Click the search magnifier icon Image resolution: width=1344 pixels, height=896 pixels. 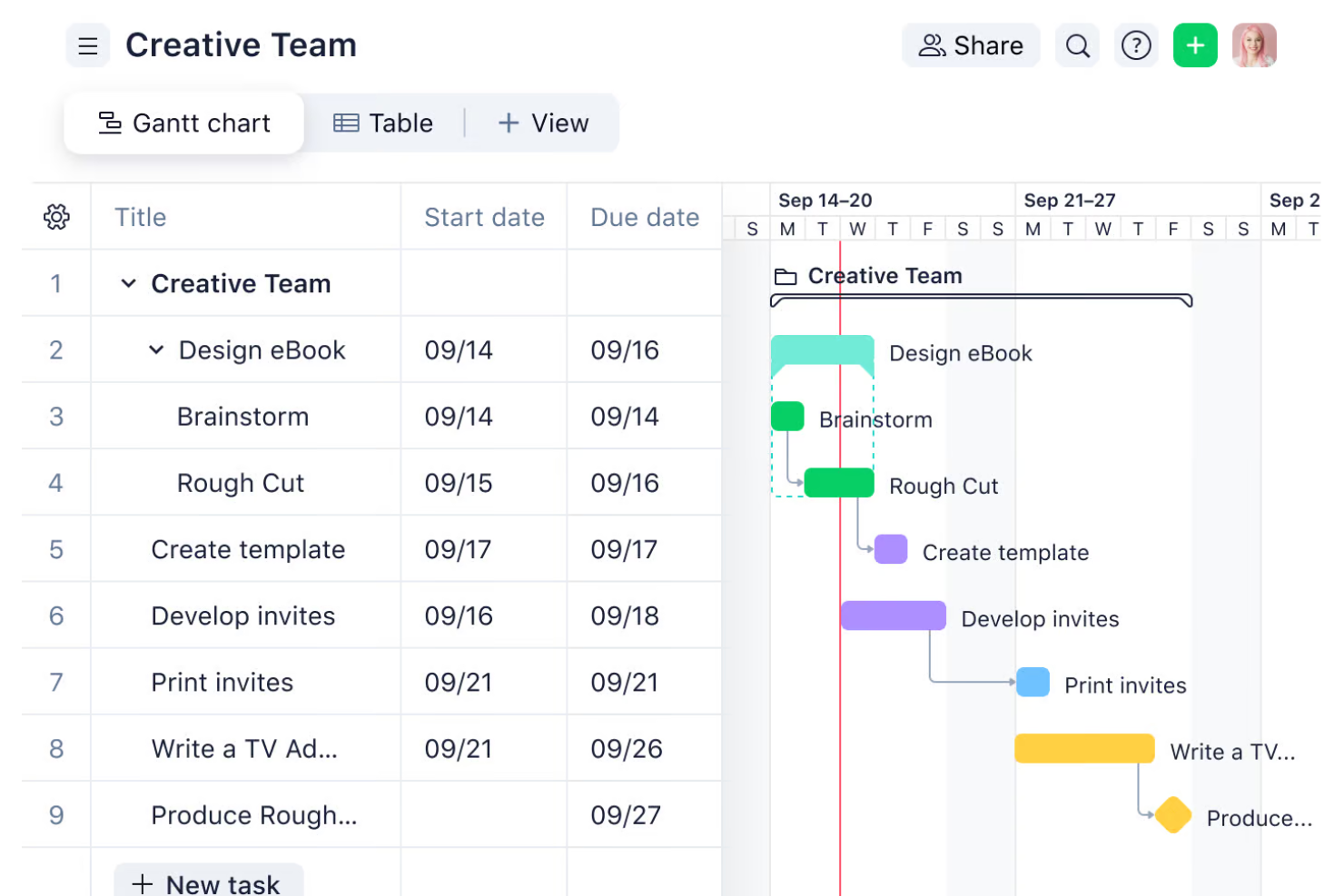(x=1077, y=44)
